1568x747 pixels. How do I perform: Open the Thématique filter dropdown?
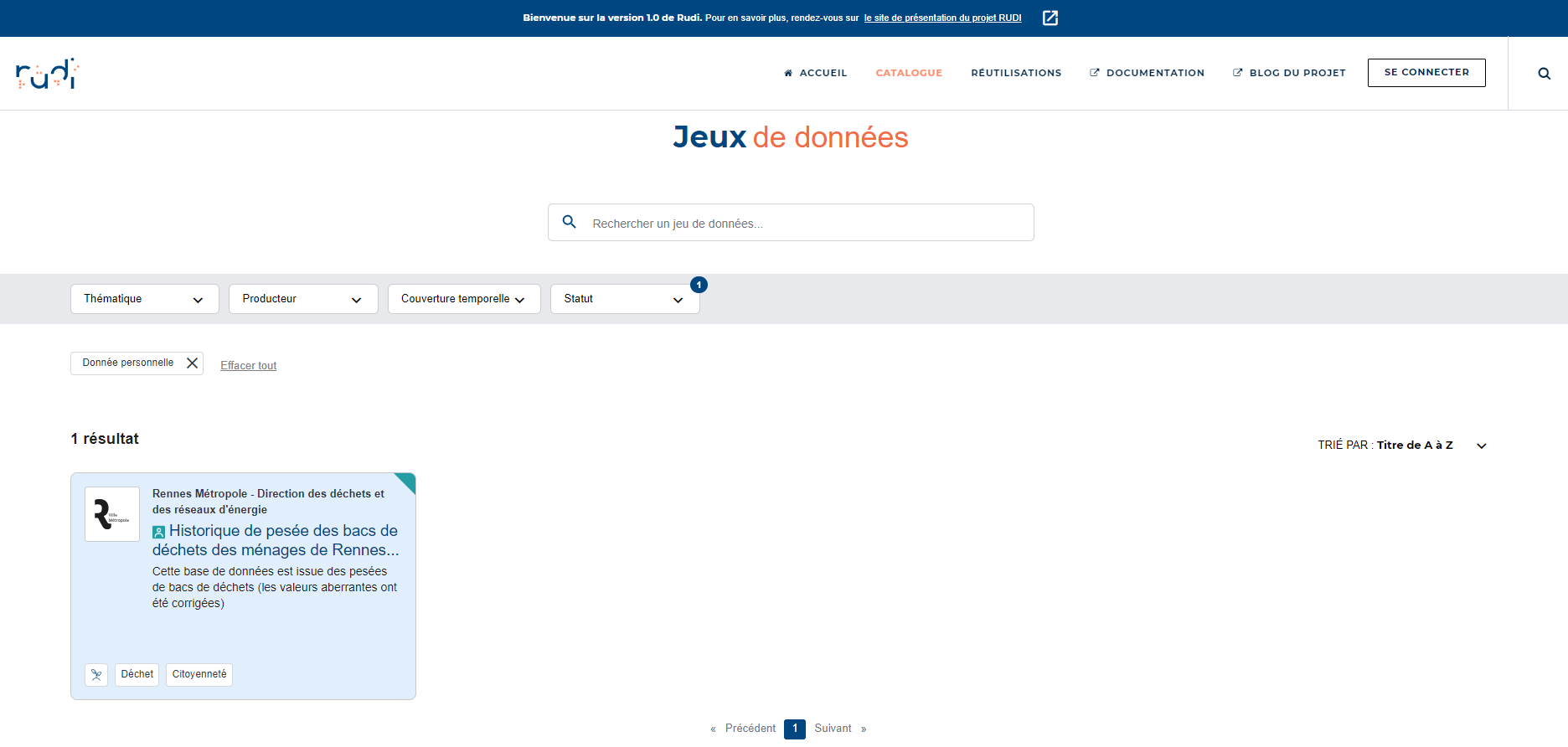(x=145, y=299)
